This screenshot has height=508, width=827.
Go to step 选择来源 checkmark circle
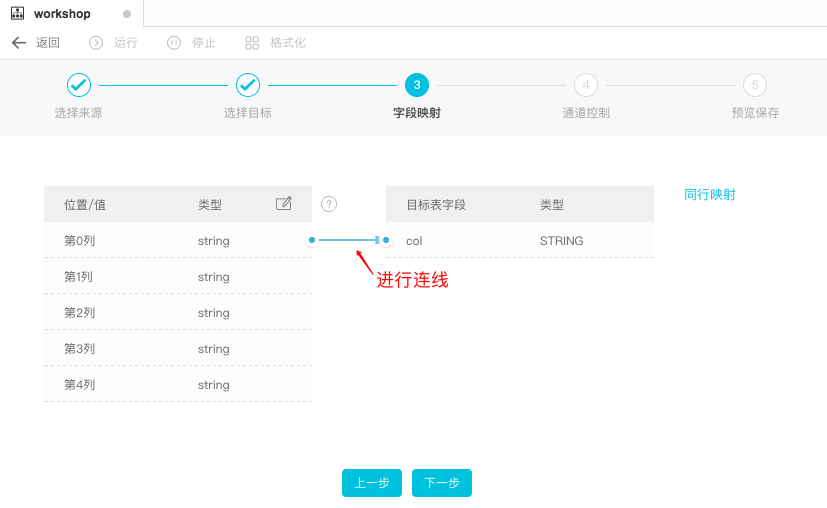click(x=79, y=85)
